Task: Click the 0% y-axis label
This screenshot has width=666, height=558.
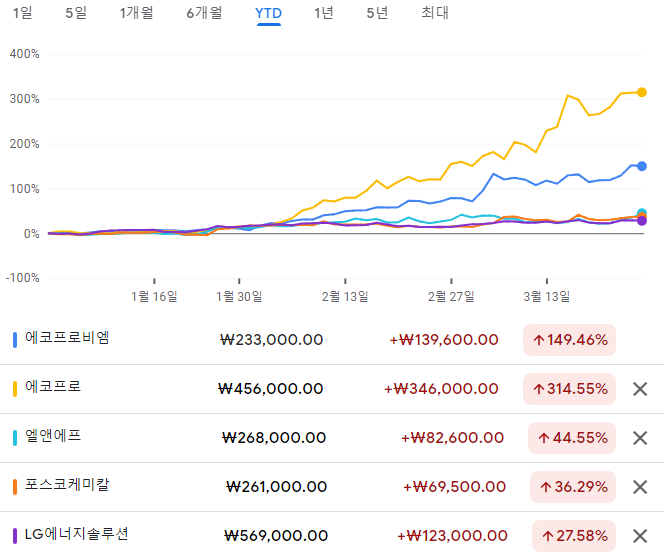Action: pos(31,234)
